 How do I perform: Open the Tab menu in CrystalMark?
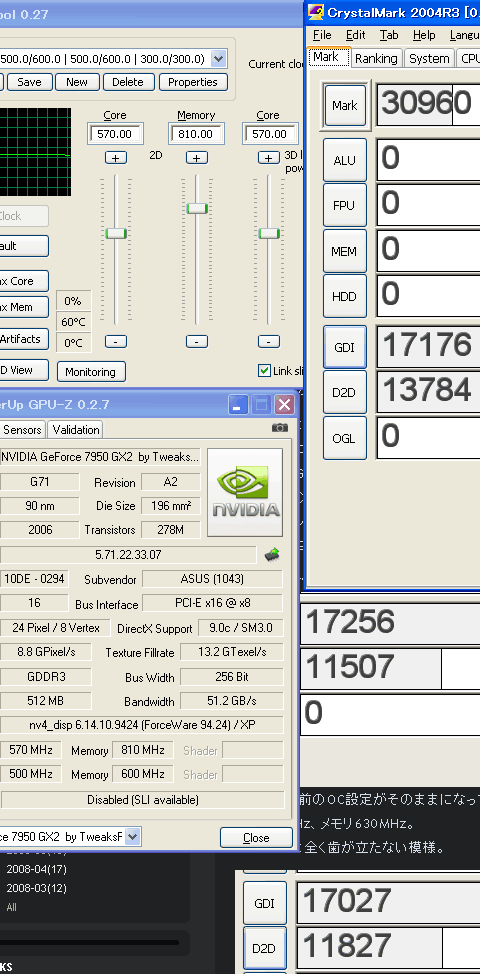pyautogui.click(x=389, y=35)
